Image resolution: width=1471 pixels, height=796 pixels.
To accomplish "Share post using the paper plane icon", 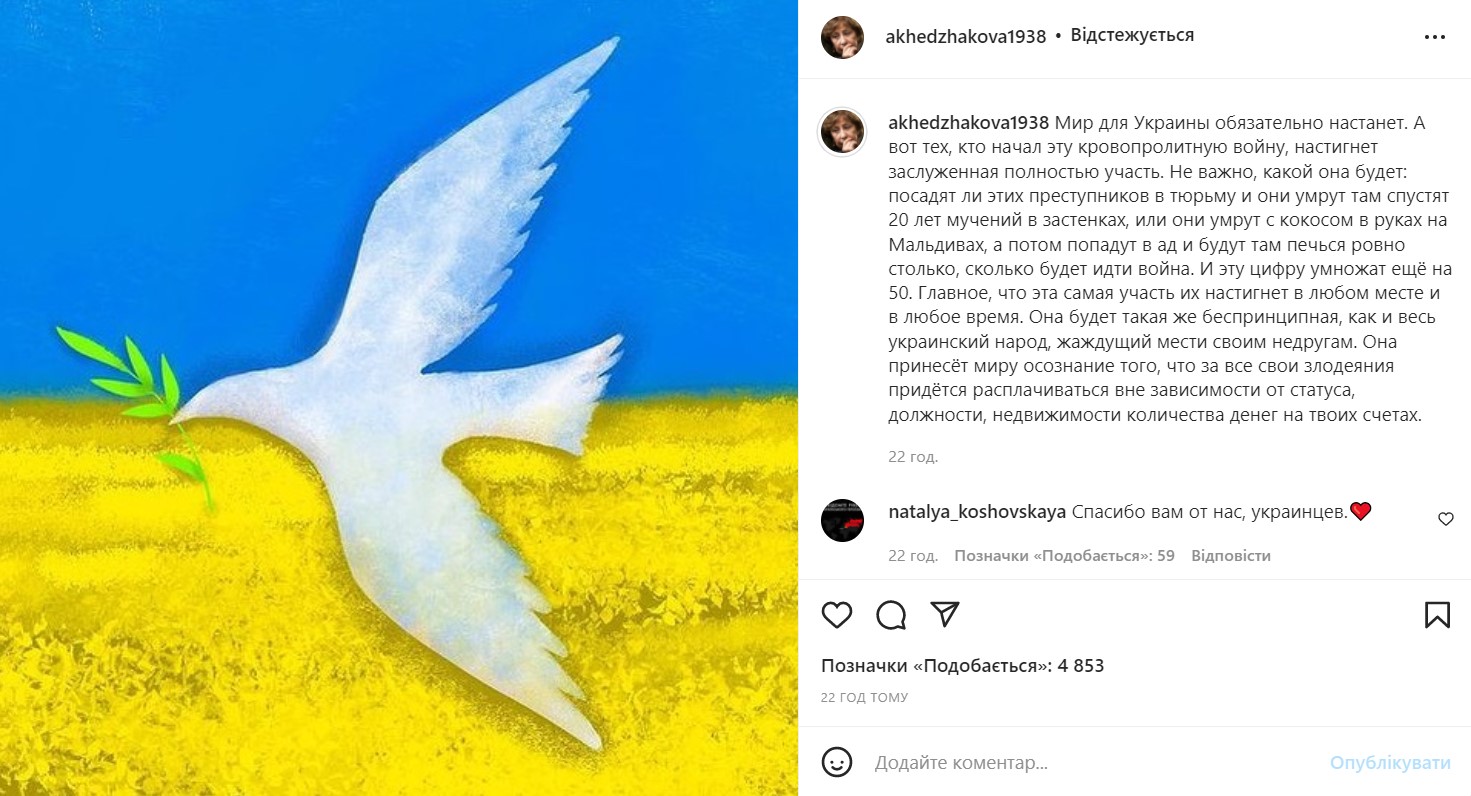I will click(x=945, y=614).
